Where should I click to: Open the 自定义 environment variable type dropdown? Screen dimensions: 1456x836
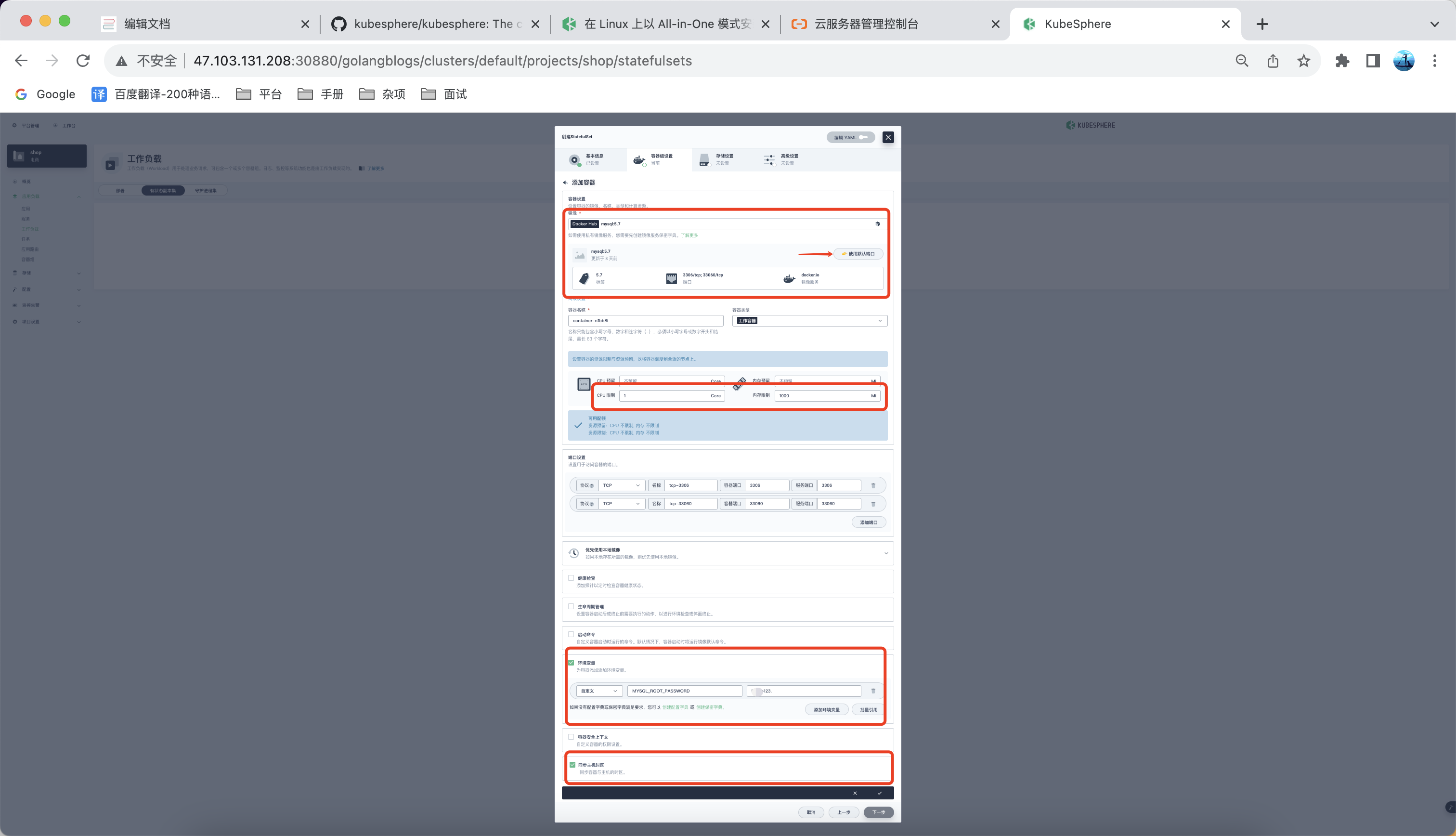tap(599, 692)
